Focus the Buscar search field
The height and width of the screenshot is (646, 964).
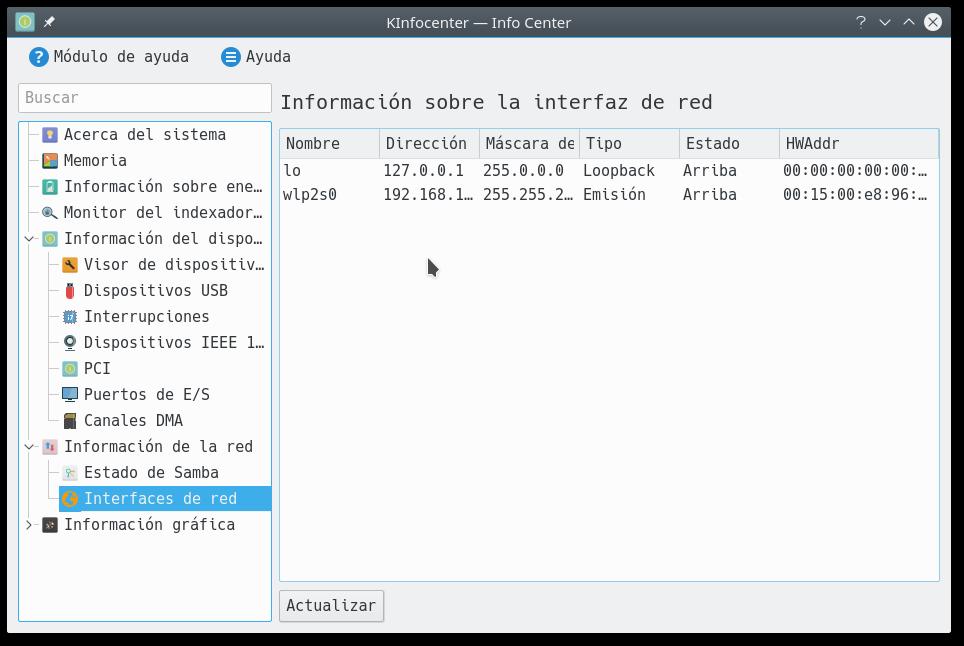[x=145, y=98]
